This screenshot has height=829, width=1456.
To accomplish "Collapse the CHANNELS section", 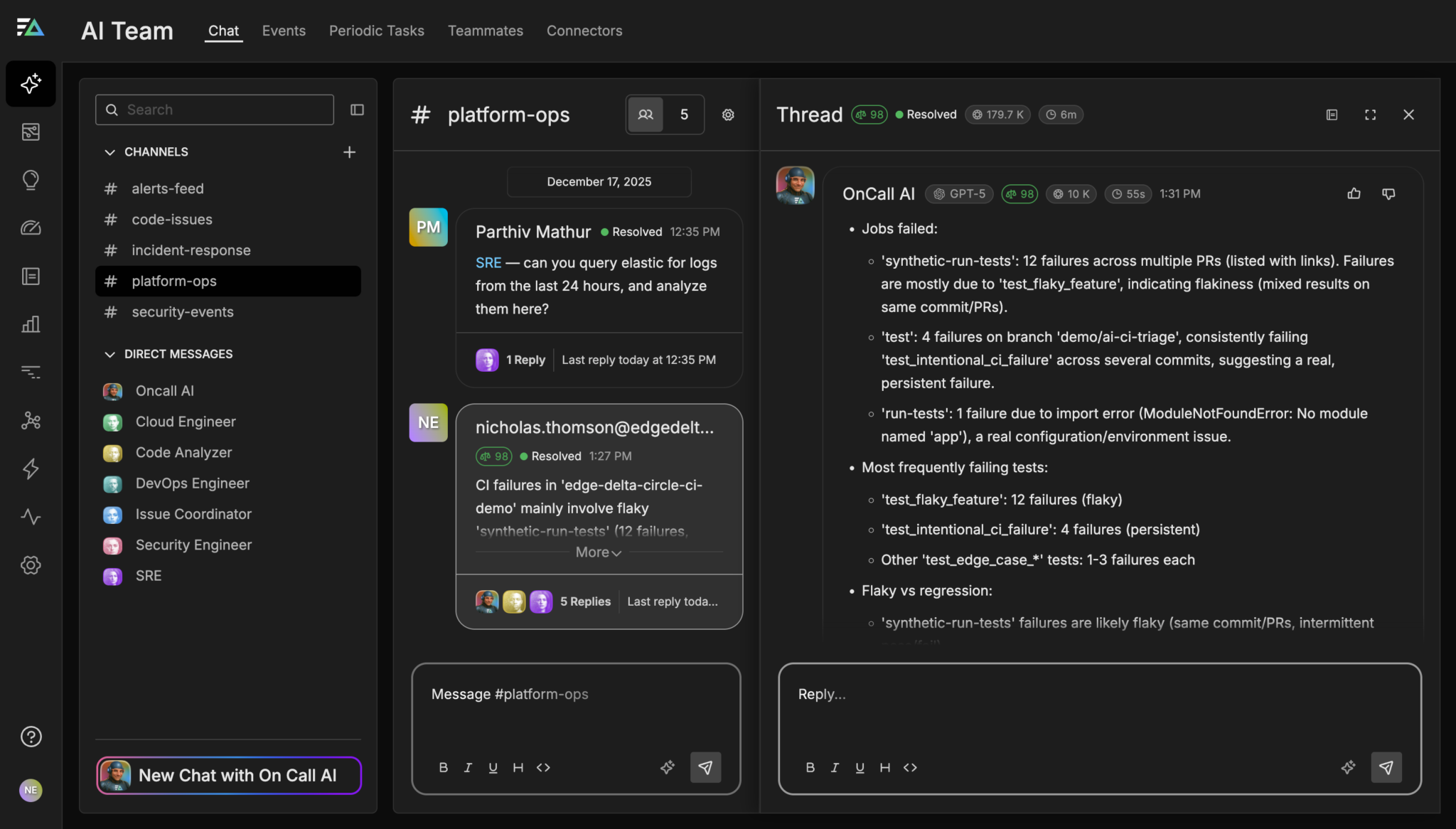I will coord(110,151).
